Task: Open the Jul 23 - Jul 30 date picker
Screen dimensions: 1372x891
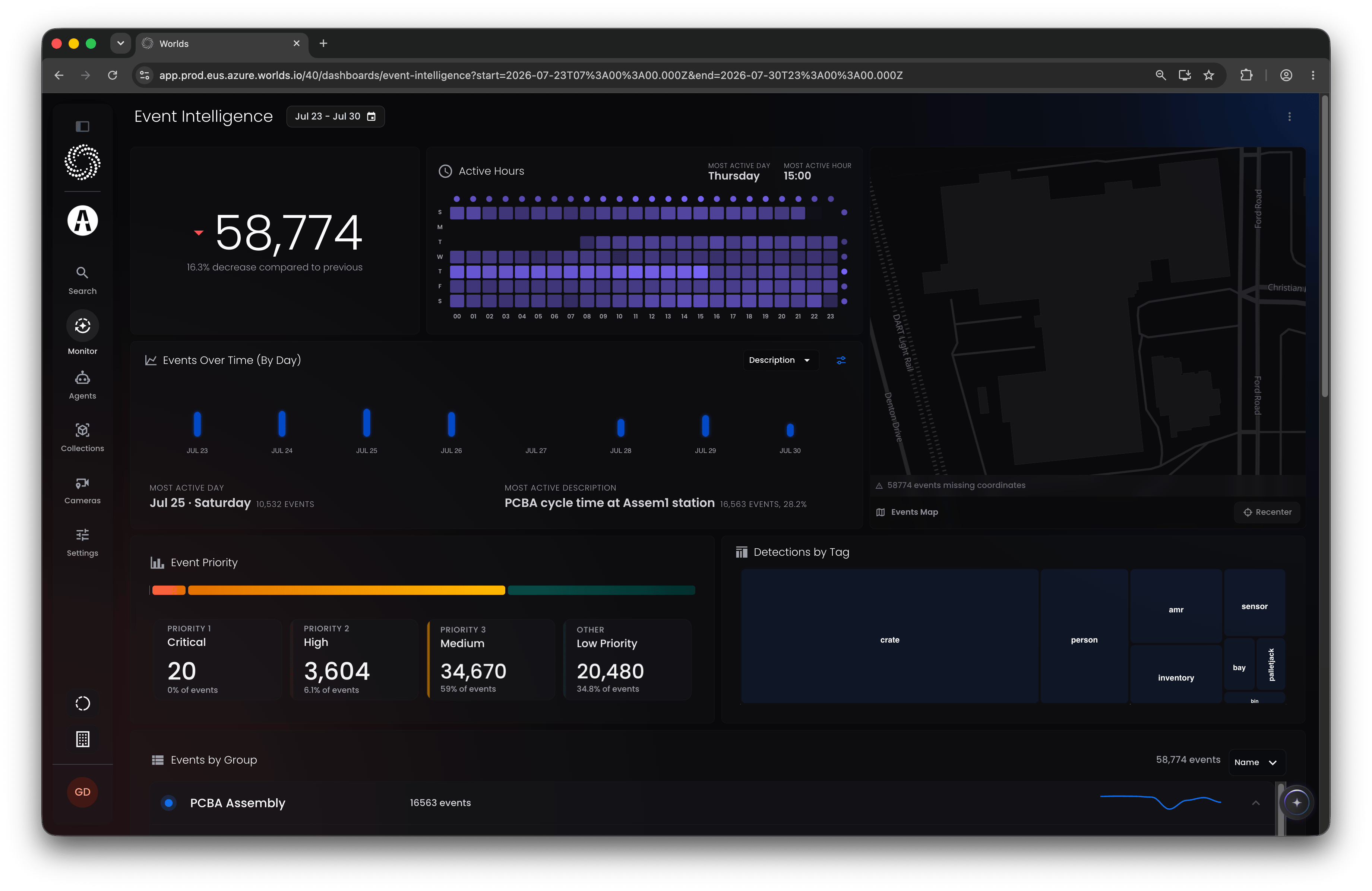Action: click(335, 117)
